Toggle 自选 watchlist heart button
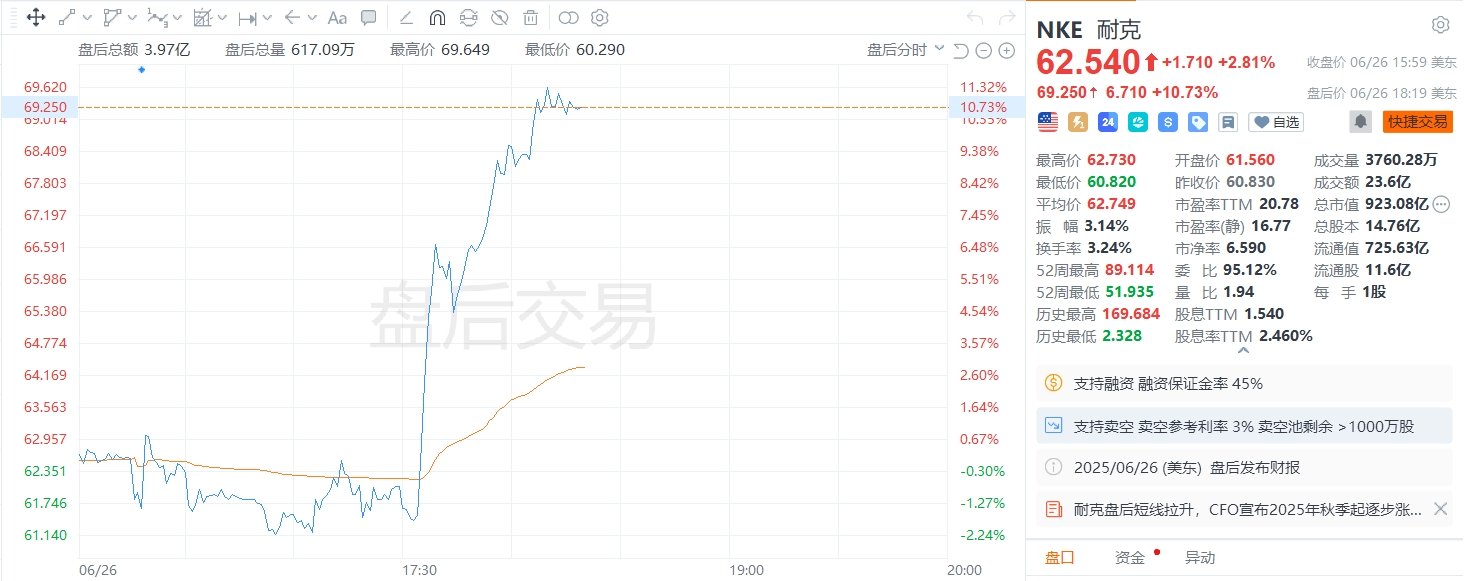This screenshot has height=581, width=1464. tap(1276, 122)
